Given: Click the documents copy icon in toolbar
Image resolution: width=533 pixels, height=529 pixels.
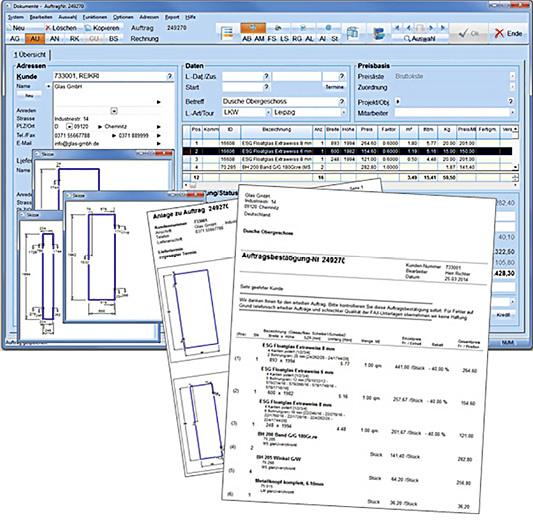Looking at the screenshot, I should click(353, 33).
